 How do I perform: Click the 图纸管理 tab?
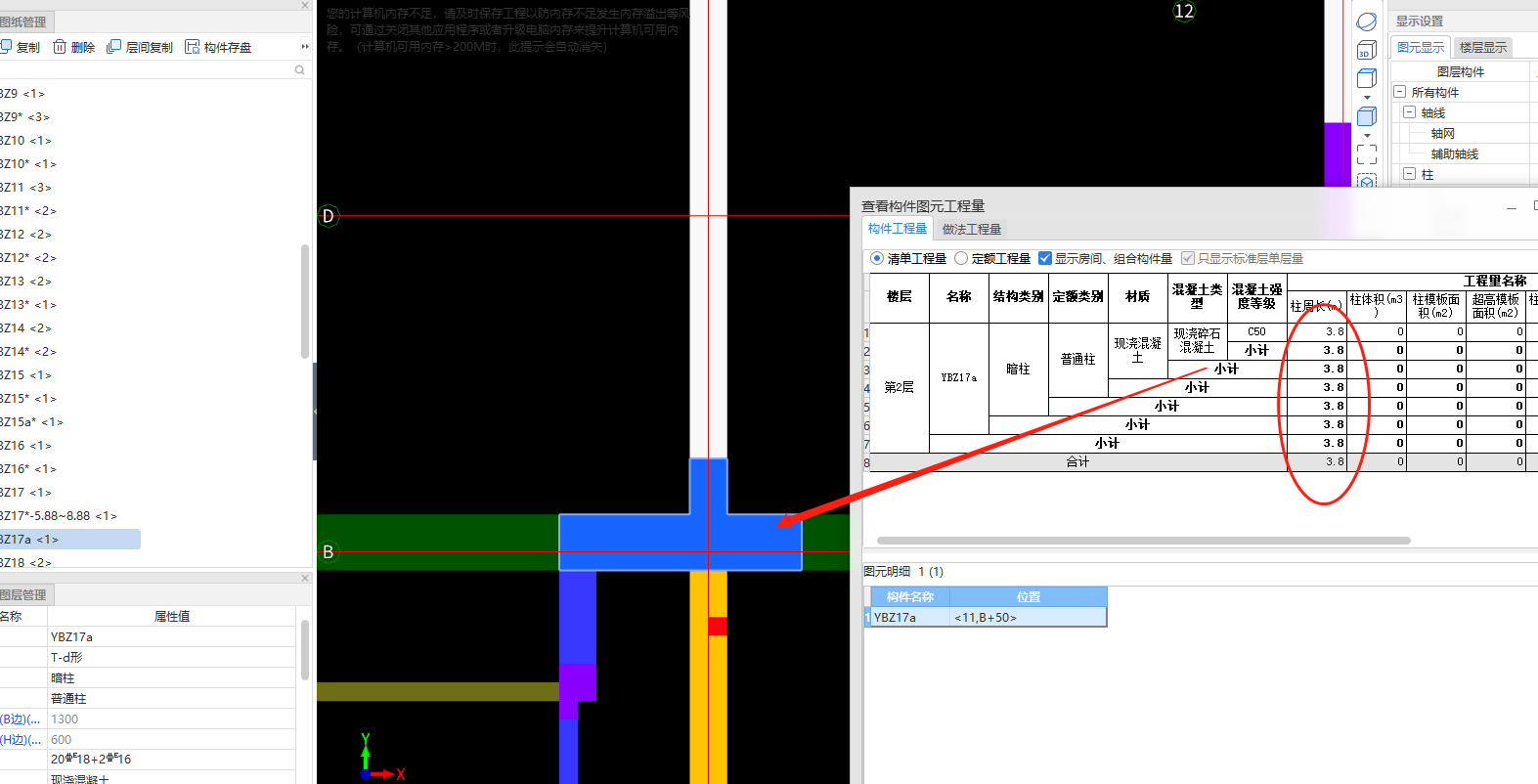coord(24,22)
